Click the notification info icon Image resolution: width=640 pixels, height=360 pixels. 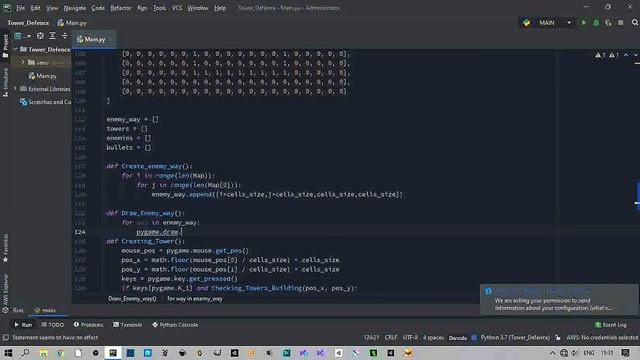[x=488, y=291]
